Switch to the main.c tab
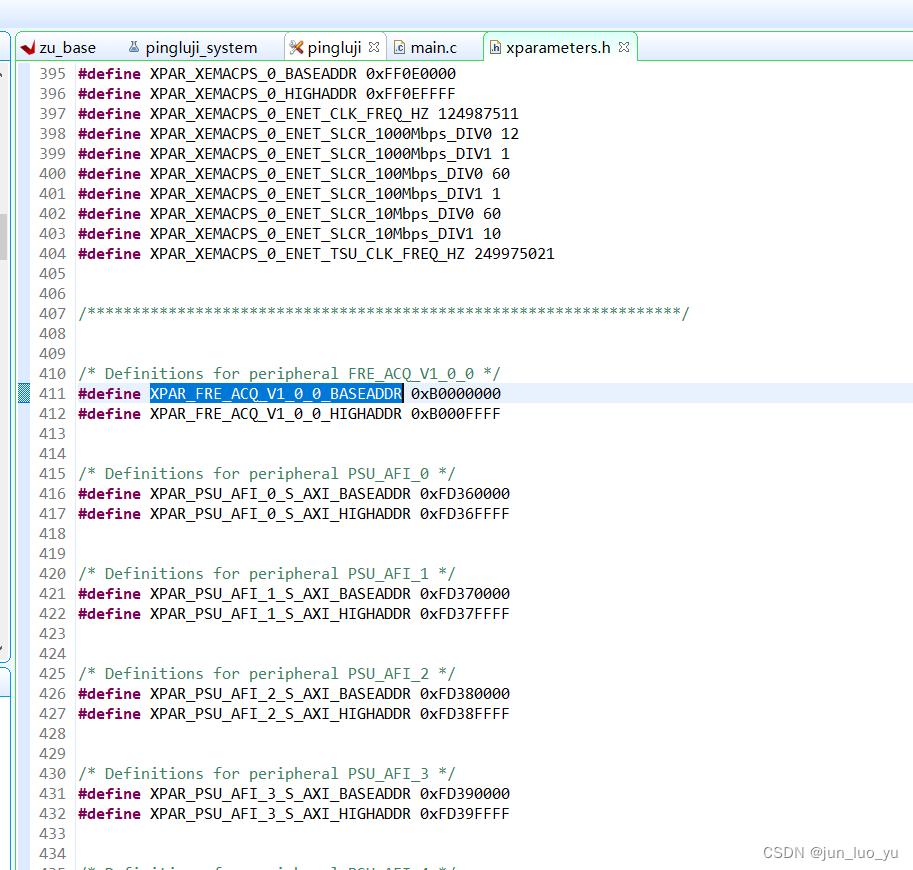The height and width of the screenshot is (870, 913). click(x=433, y=47)
